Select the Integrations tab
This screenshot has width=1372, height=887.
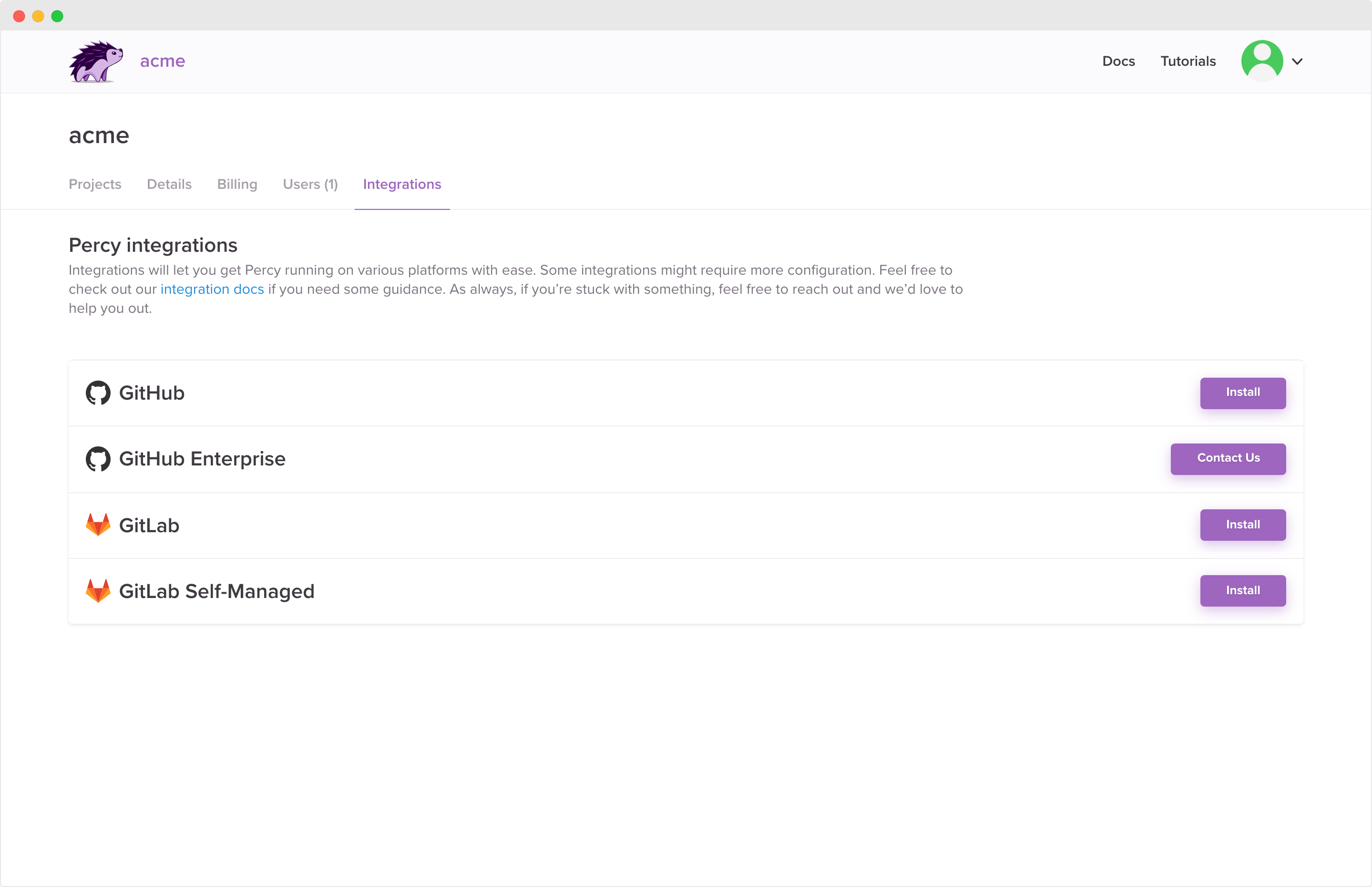[402, 184]
